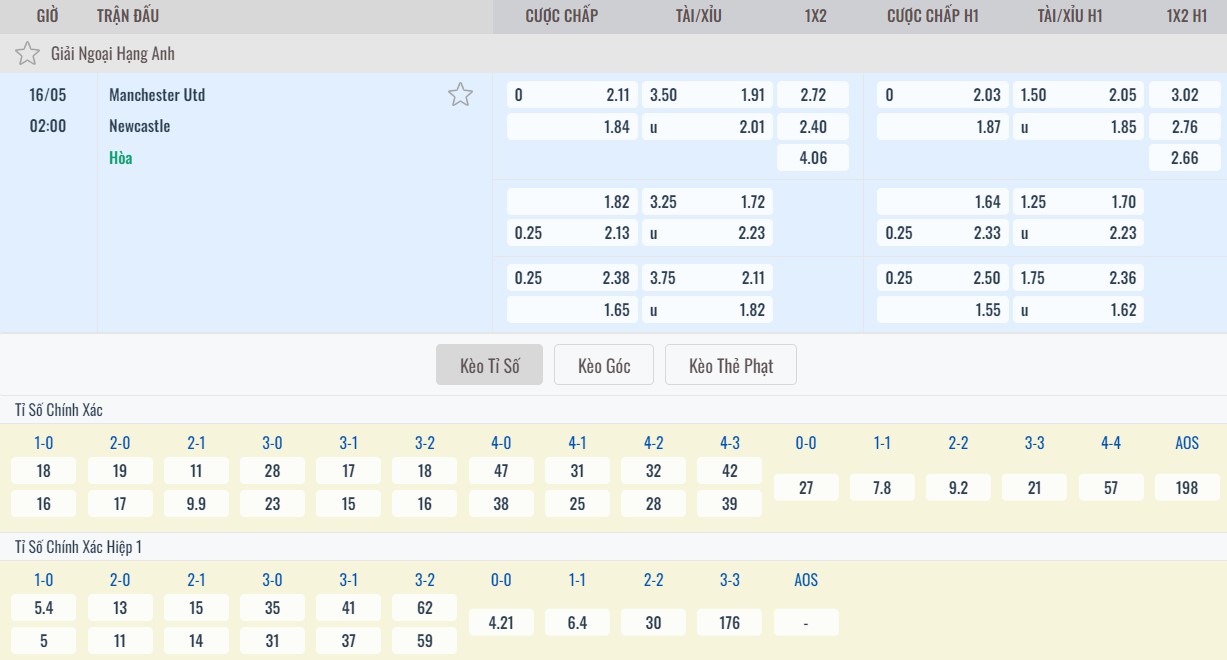Pick the full-time draw odds 4.06

(x=813, y=158)
